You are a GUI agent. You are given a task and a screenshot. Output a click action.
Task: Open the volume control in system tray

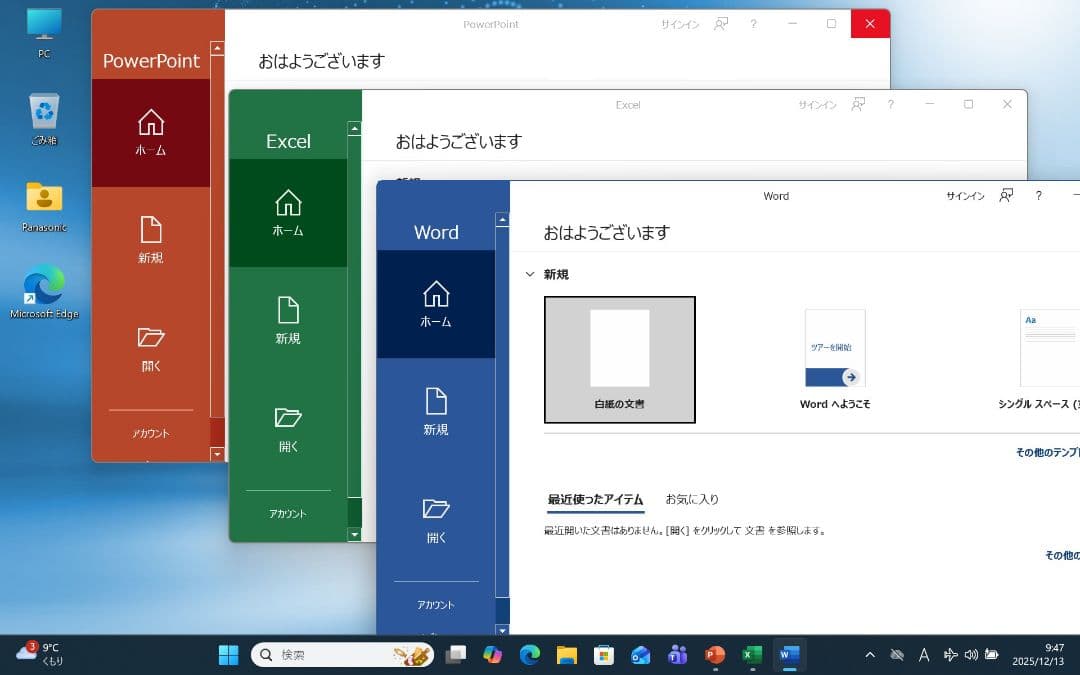coord(970,655)
